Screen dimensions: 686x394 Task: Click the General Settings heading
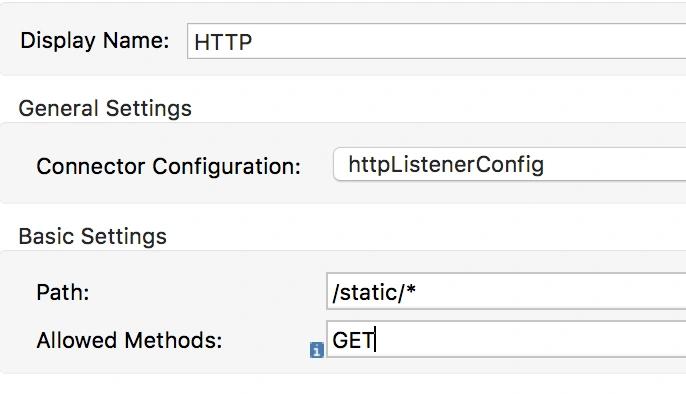105,108
